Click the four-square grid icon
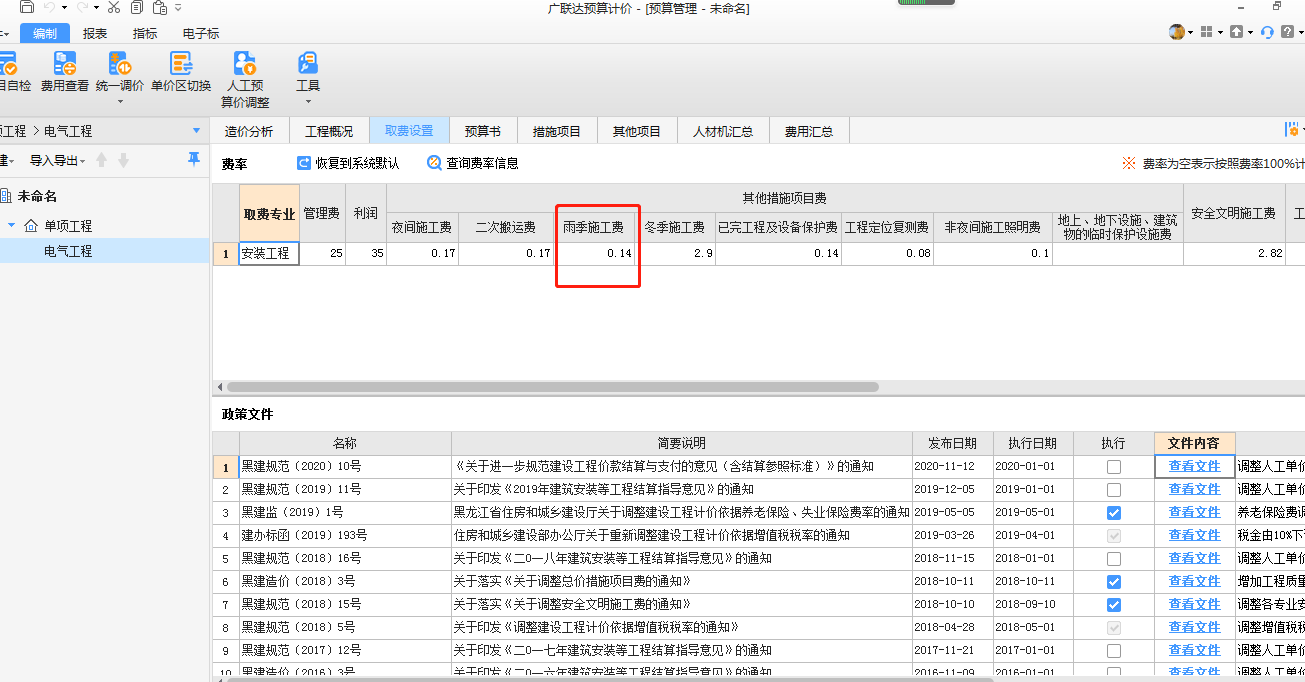1305x682 pixels. coord(1207,32)
